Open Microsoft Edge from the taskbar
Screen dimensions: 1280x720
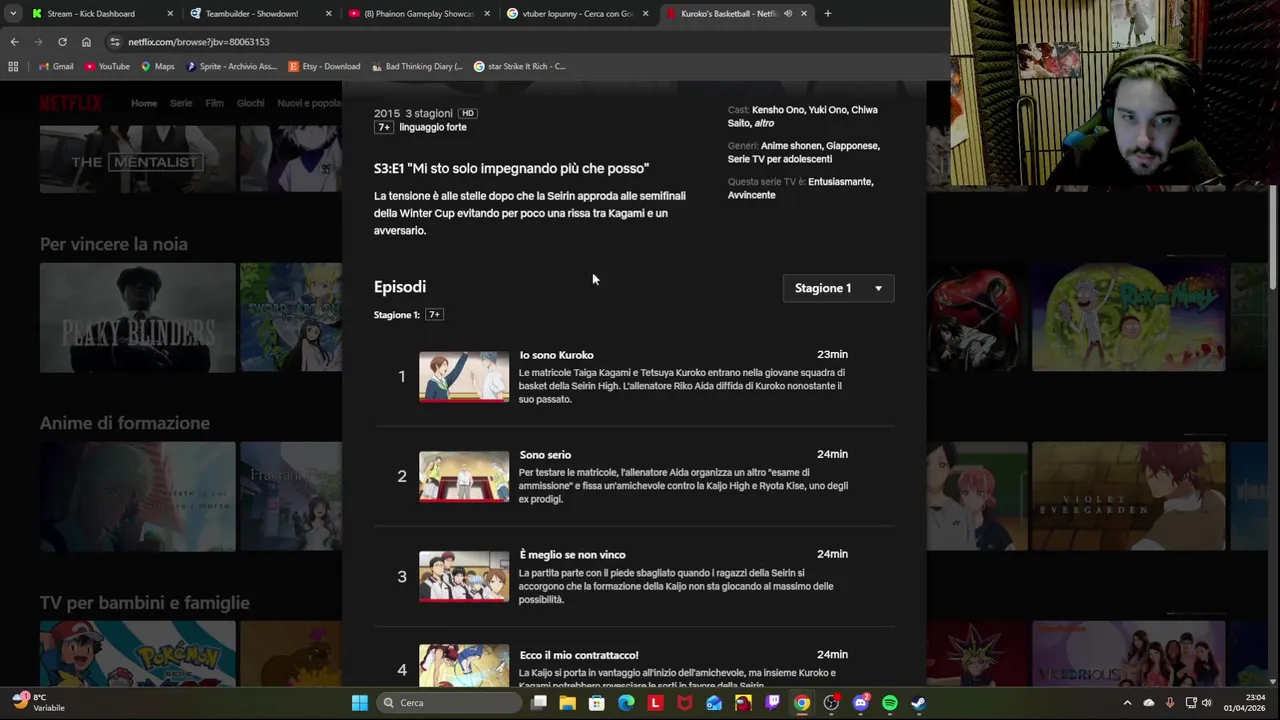[x=626, y=703]
